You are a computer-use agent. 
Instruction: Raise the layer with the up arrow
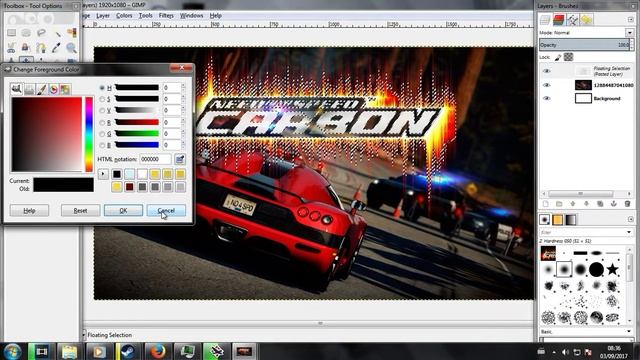coord(573,204)
